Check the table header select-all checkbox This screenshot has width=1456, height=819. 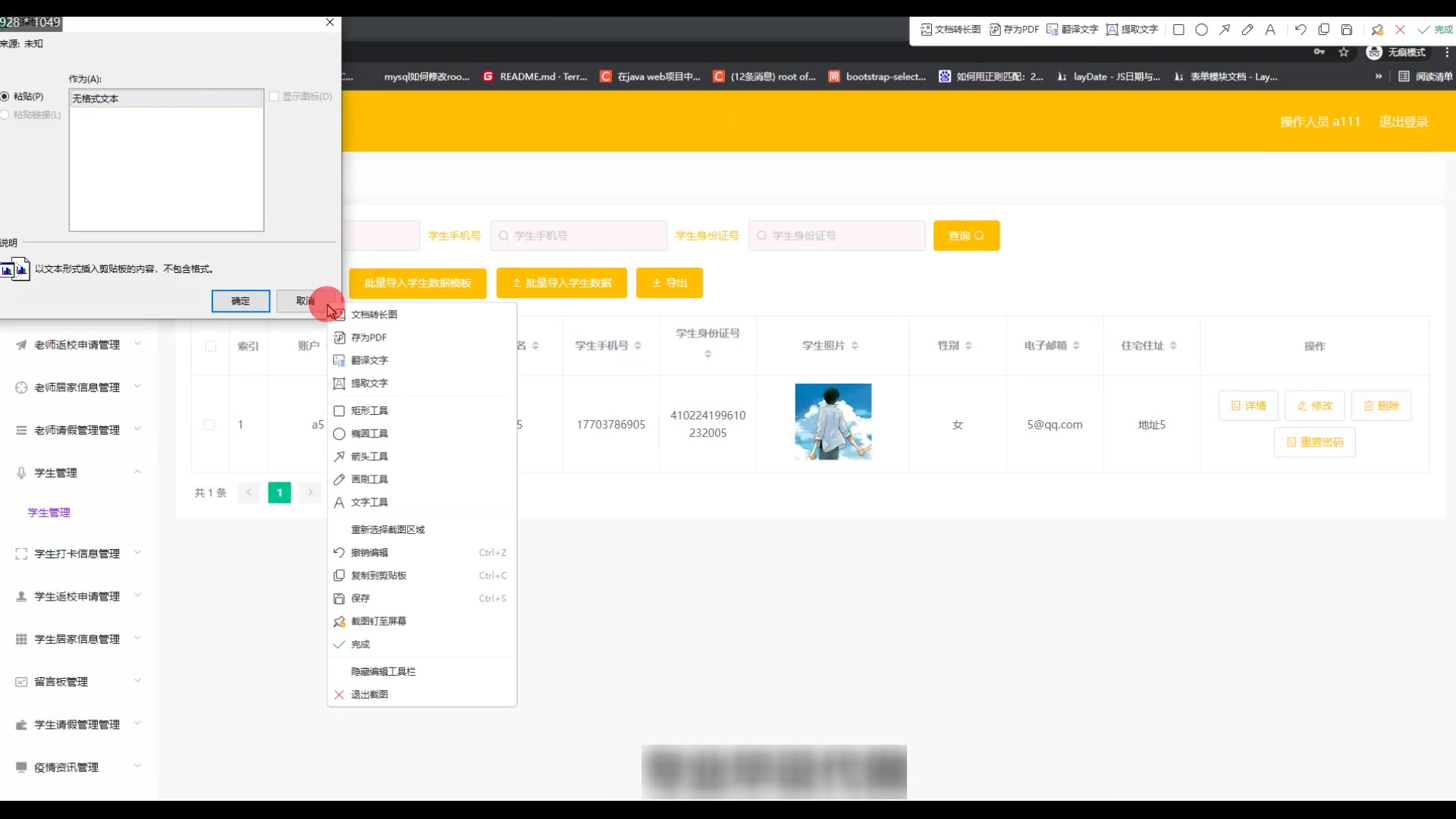[x=211, y=346]
